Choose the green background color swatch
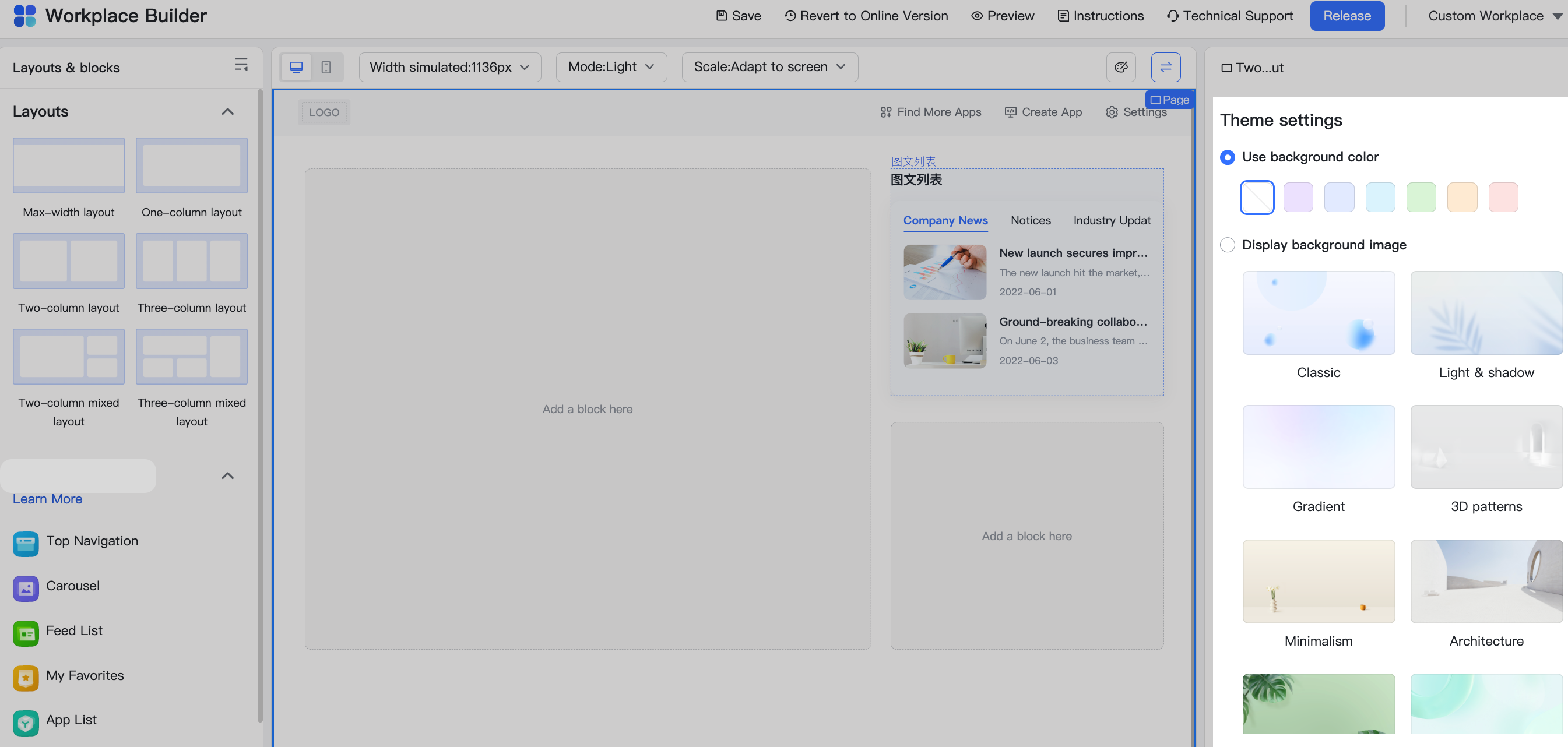This screenshot has width=1568, height=747. [1421, 197]
